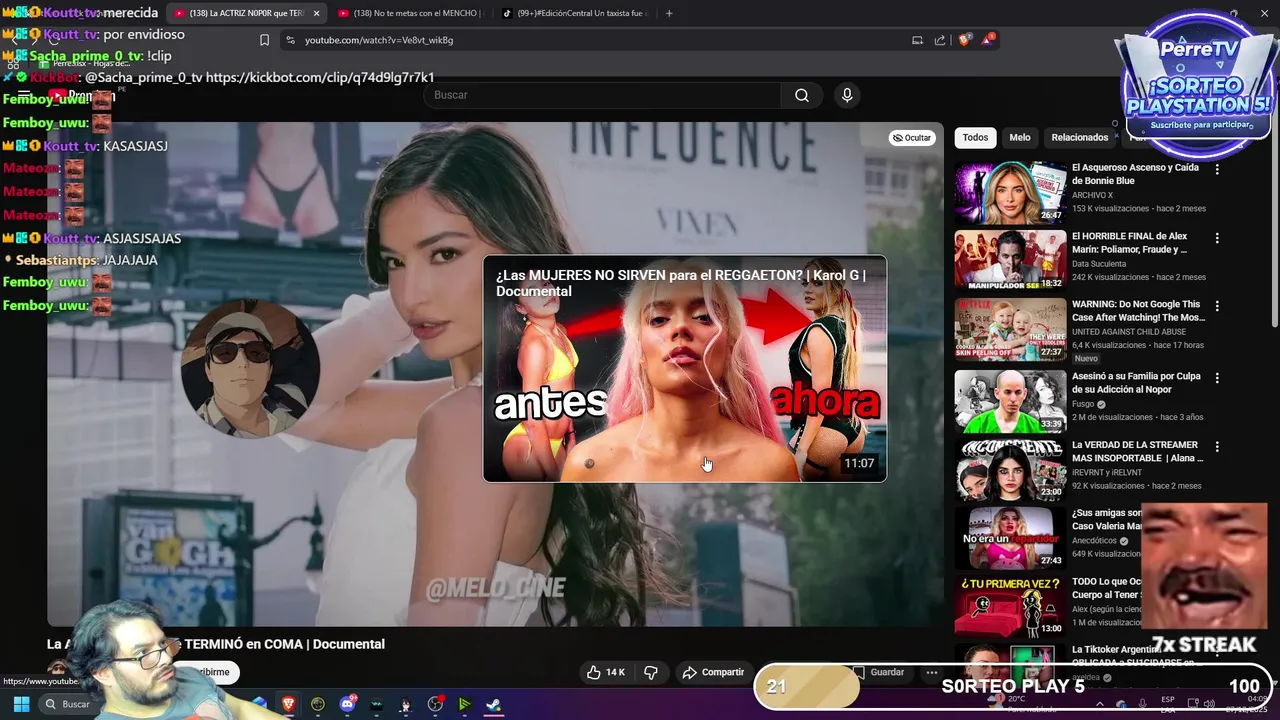The image size is (1280, 720).
Task: Click the Guardar save button
Action: (x=879, y=672)
